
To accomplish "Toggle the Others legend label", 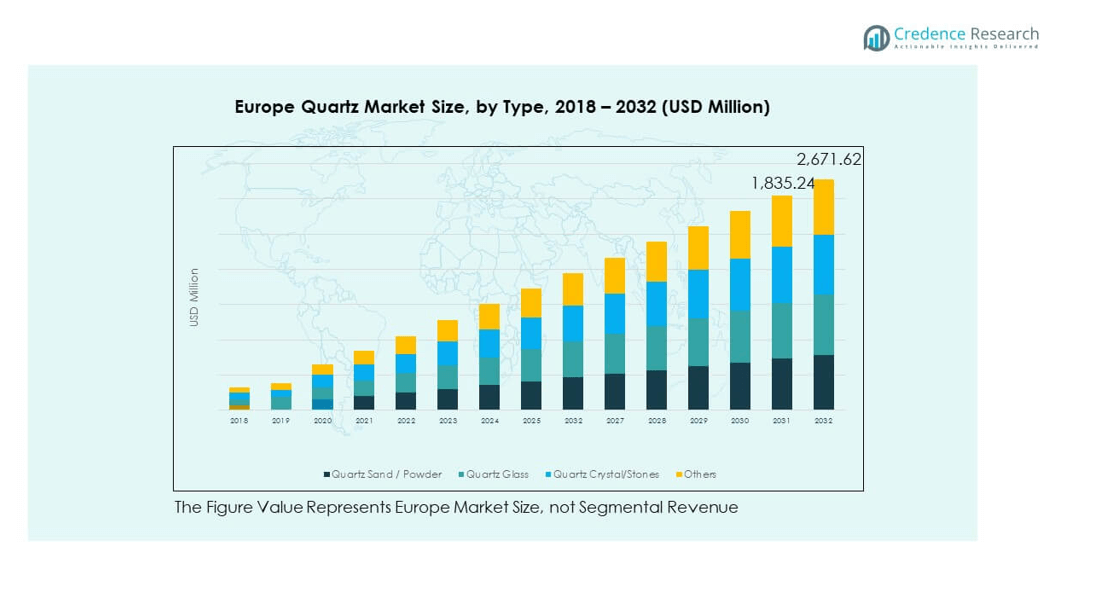I will pyautogui.click(x=700, y=474).
